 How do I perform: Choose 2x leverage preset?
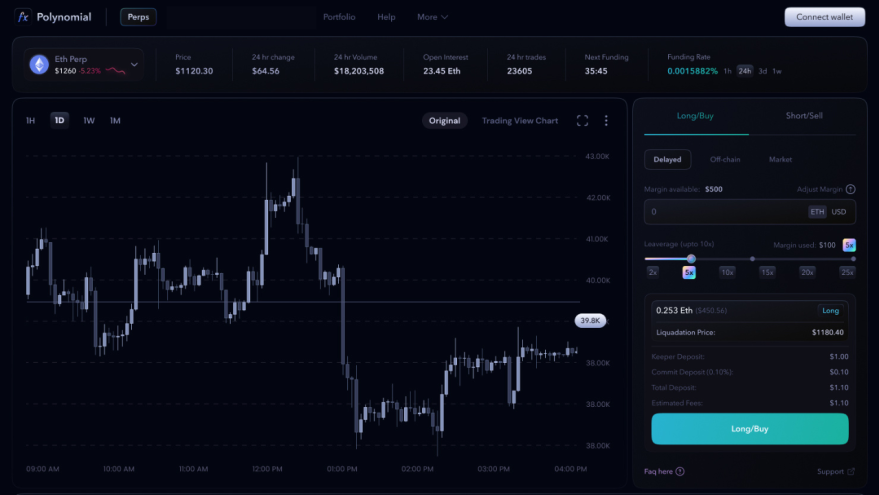coord(653,272)
